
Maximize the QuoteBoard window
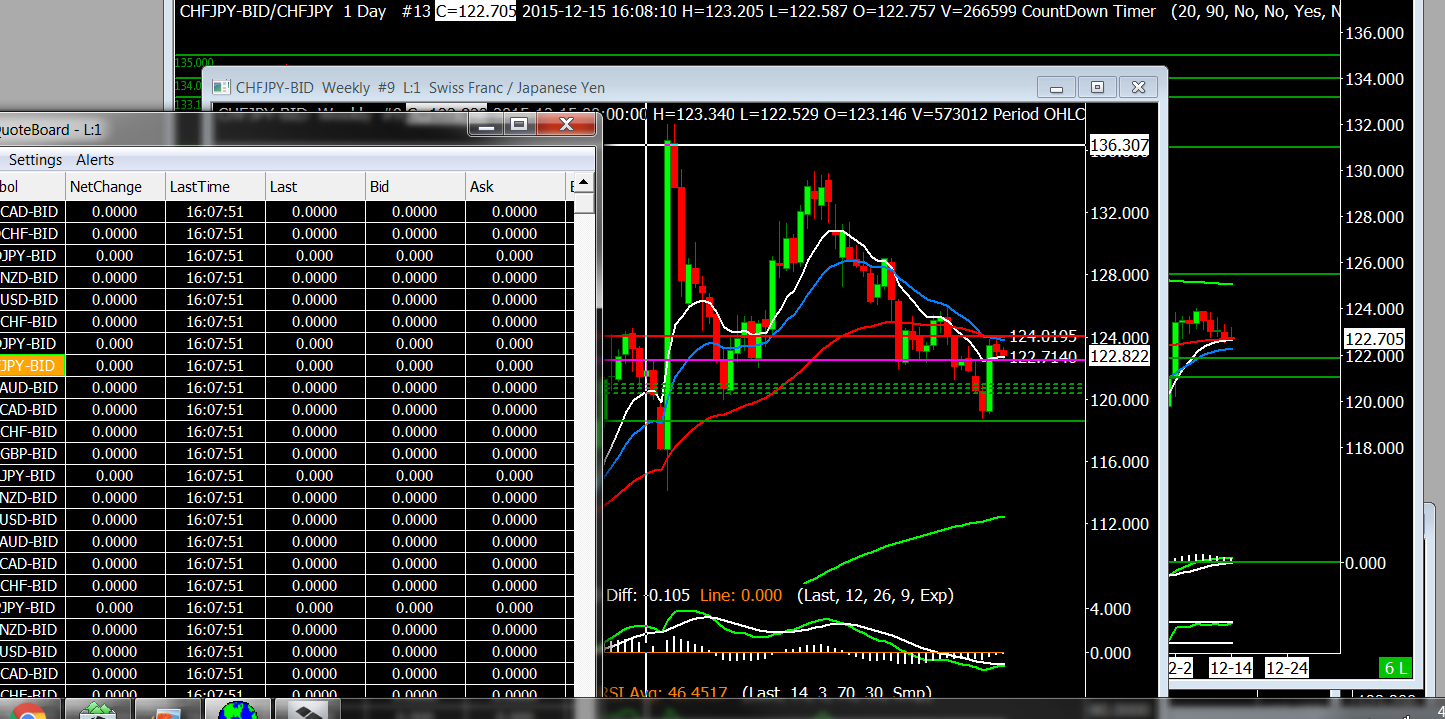coord(519,125)
